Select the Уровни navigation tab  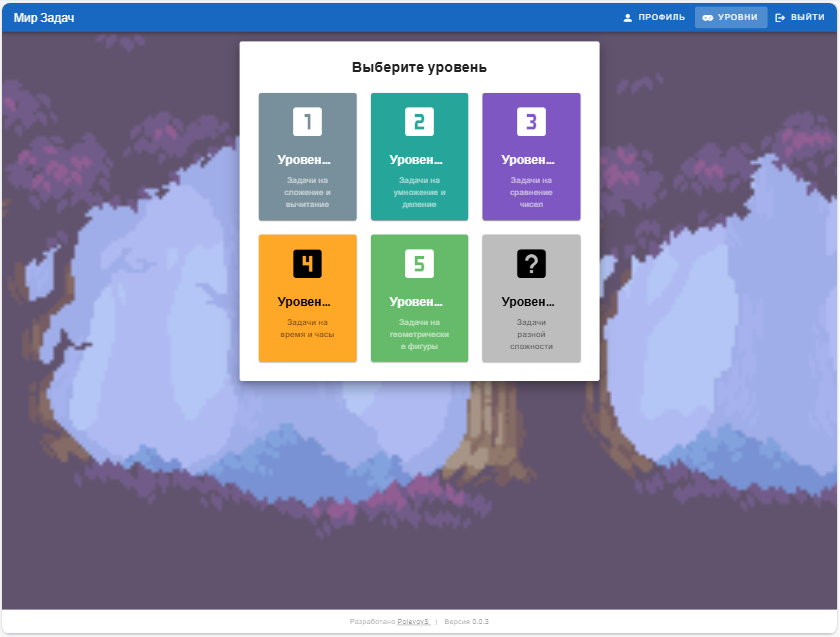click(x=731, y=18)
